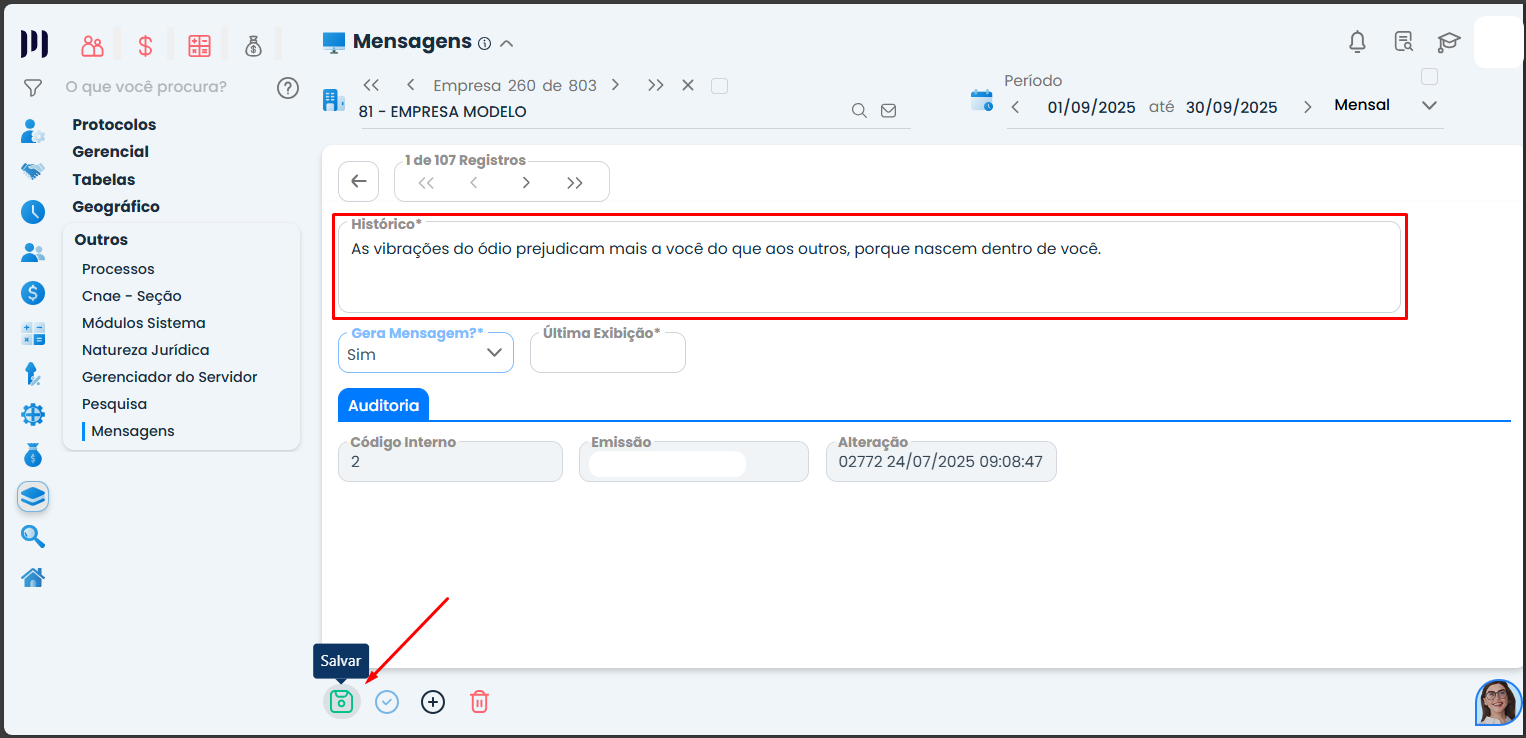Open the user with gear sidebar icon

click(x=33, y=131)
